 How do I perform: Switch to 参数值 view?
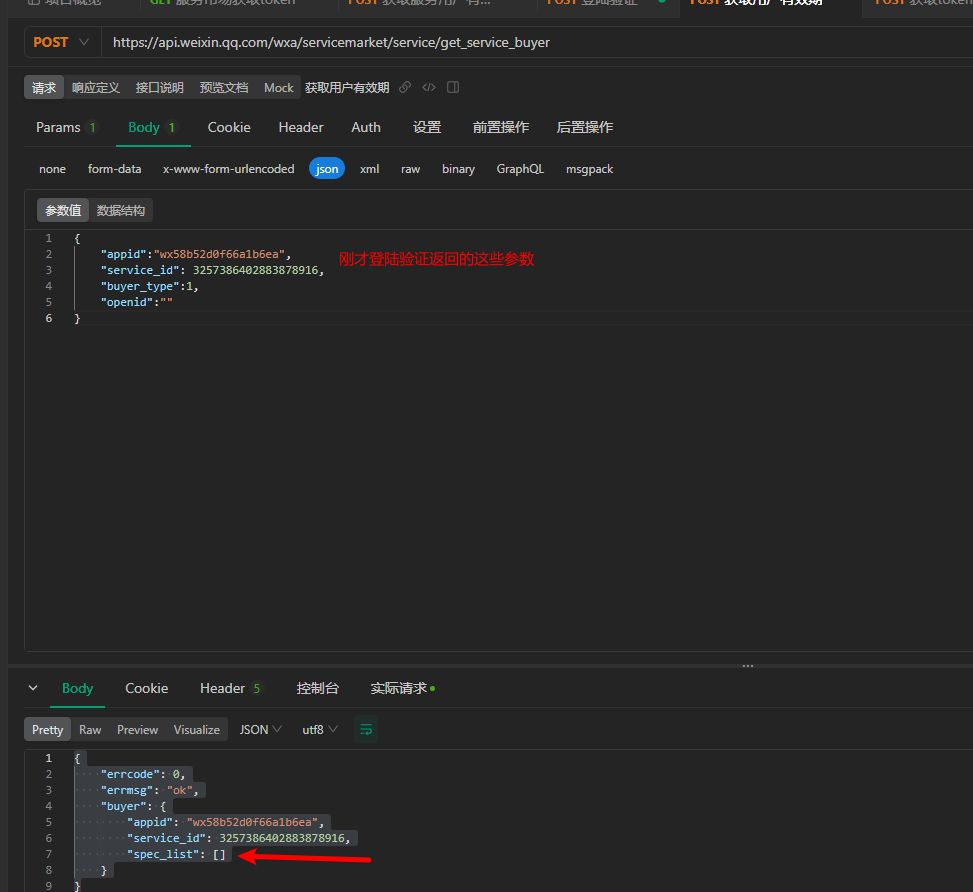point(63,210)
